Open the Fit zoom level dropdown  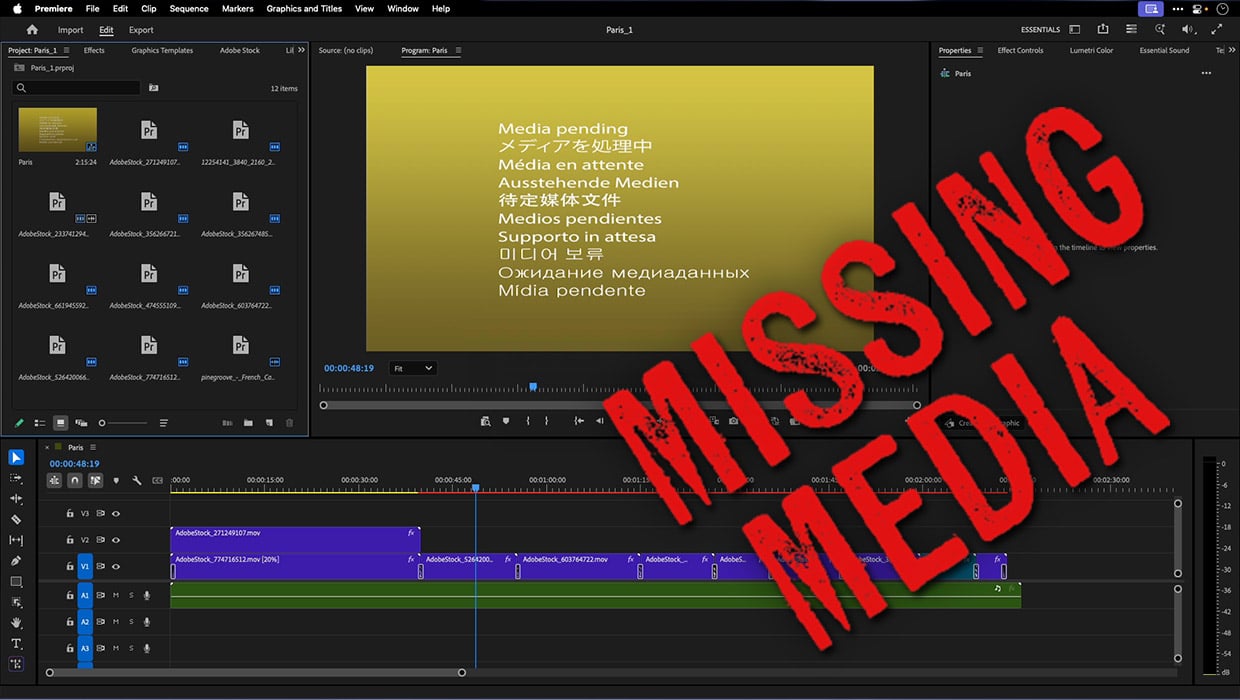pyautogui.click(x=413, y=368)
